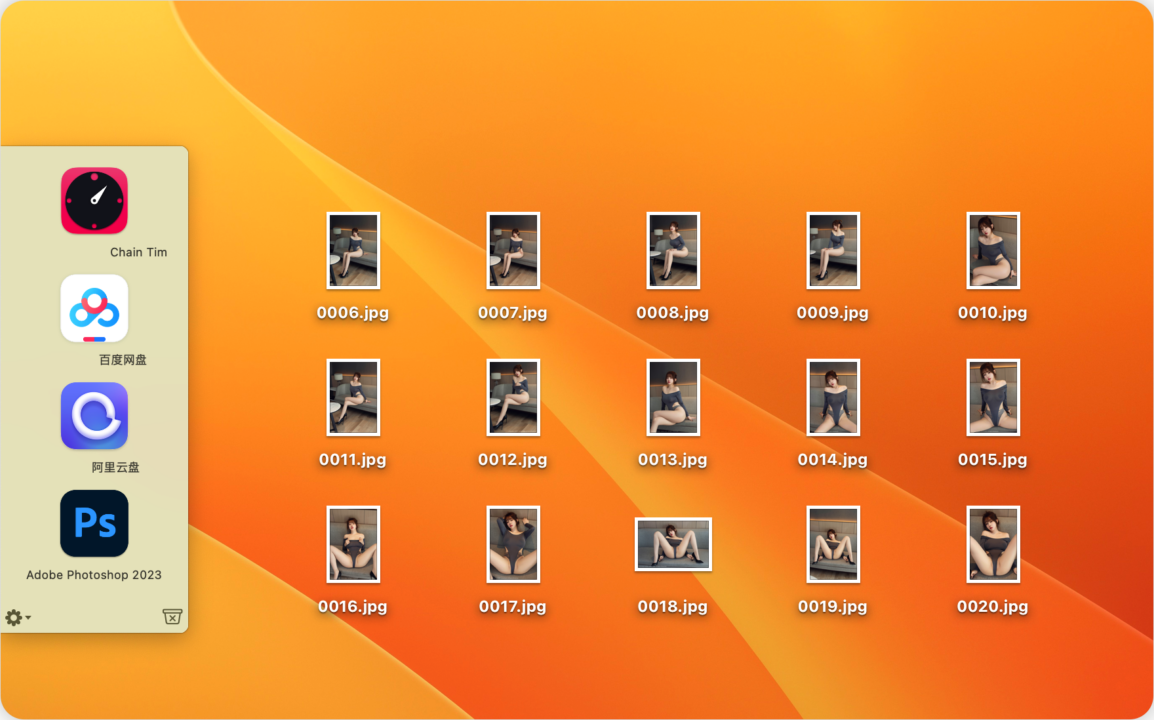Launch Adobe Photoshop 2023 icon
Image resolution: width=1154 pixels, height=720 pixels.
click(x=94, y=523)
